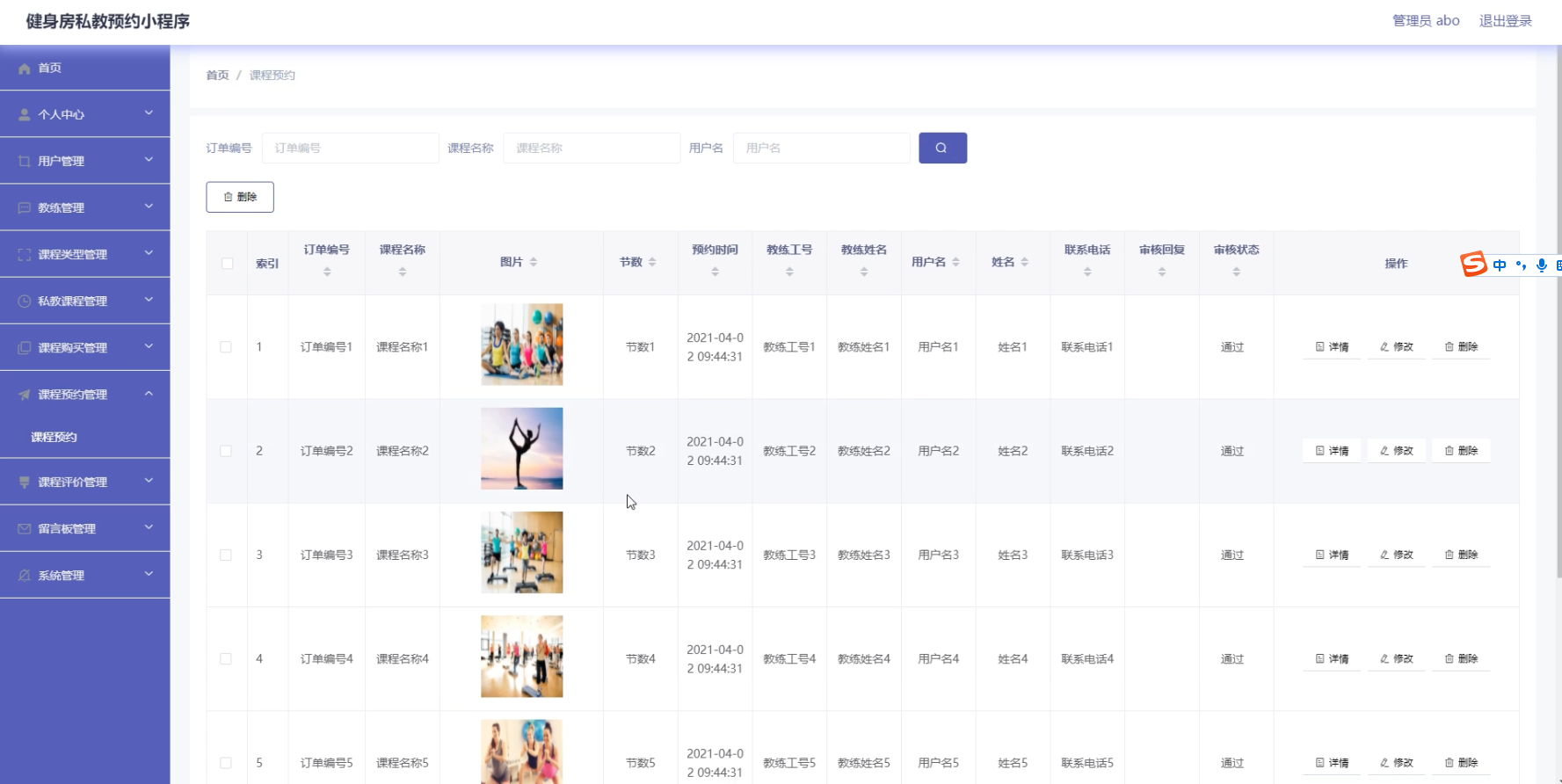This screenshot has height=784, width=1562.
Task: Open the 教练管理 menu label
Action: [61, 208]
